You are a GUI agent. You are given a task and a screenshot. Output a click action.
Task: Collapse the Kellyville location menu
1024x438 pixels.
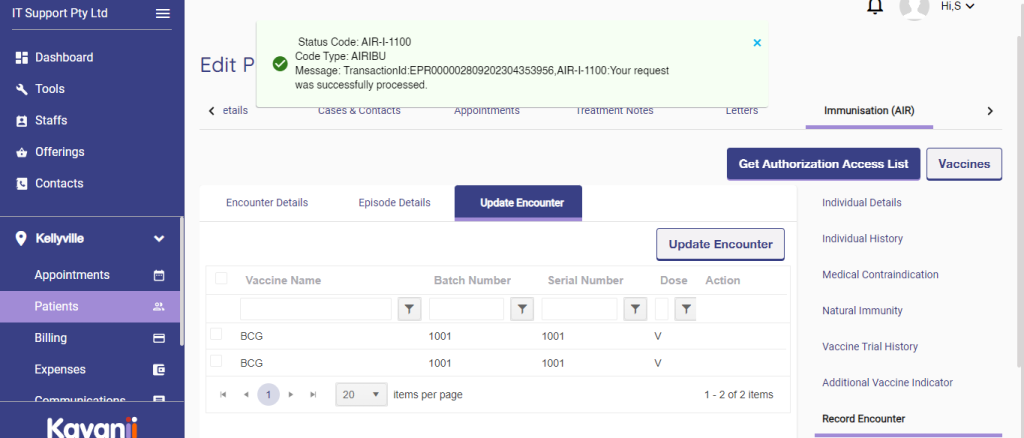point(158,239)
